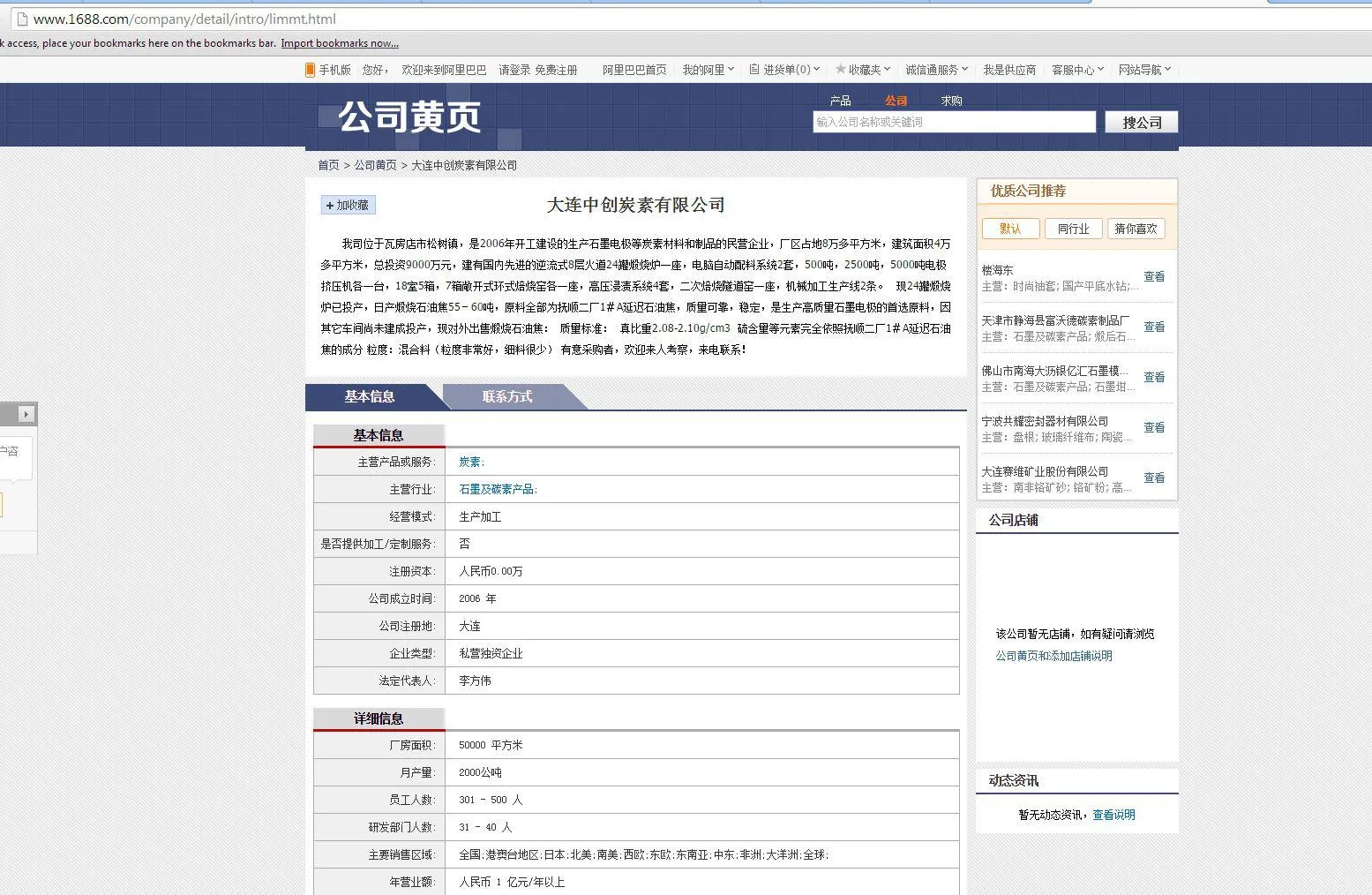Expand the 网站导航 menu
This screenshot has height=895, width=1372.
point(1144,70)
